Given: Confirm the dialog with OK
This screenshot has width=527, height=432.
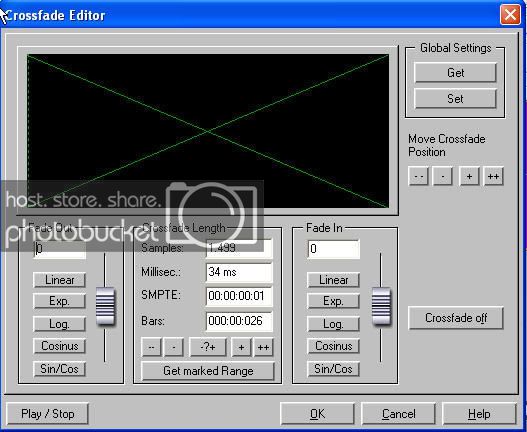Looking at the screenshot, I should [x=317, y=414].
